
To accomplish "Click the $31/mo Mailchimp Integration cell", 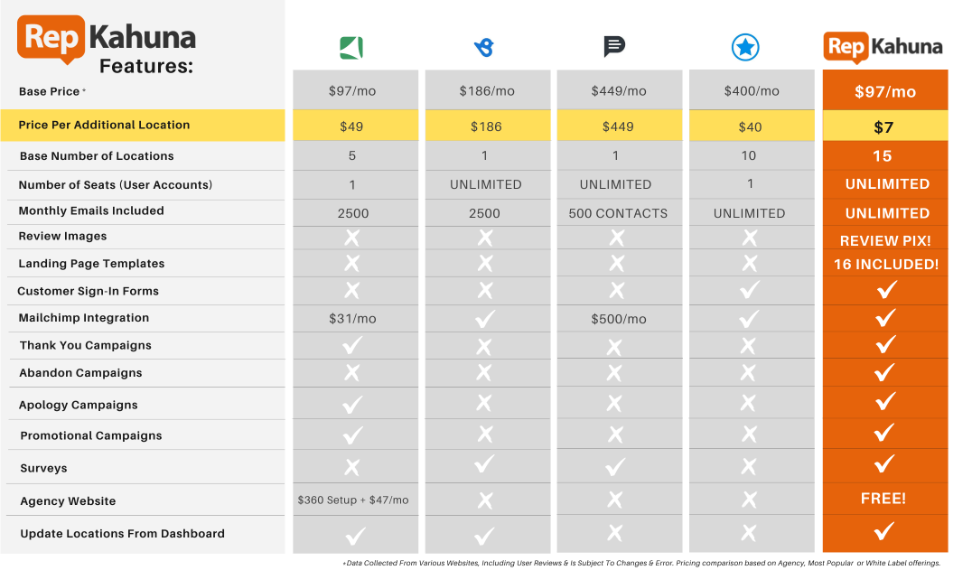I will pyautogui.click(x=352, y=319).
